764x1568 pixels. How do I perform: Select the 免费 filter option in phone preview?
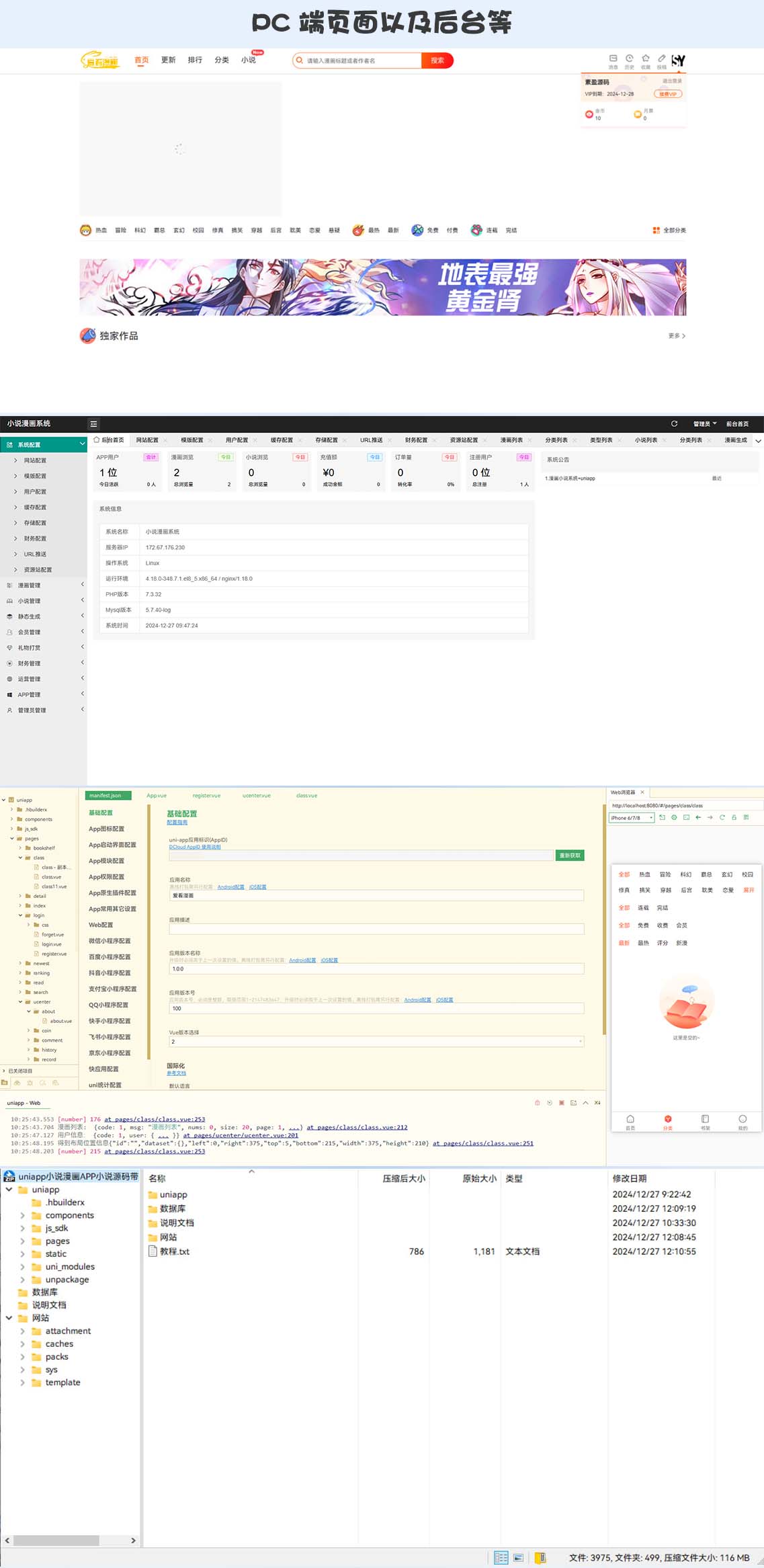[x=643, y=925]
